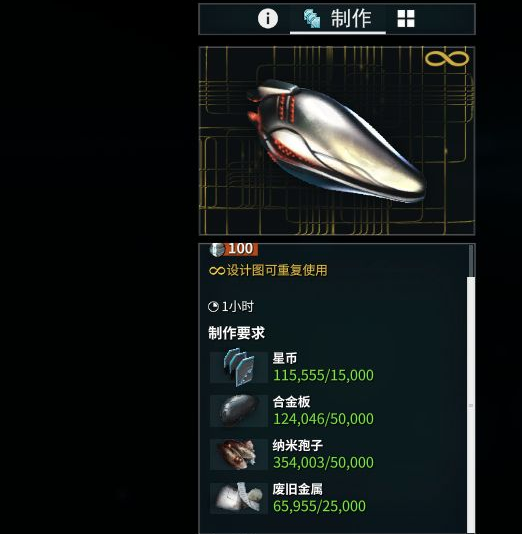Click the 100 mastery badge icon
Screen dimensions: 522x534
click(234, 249)
